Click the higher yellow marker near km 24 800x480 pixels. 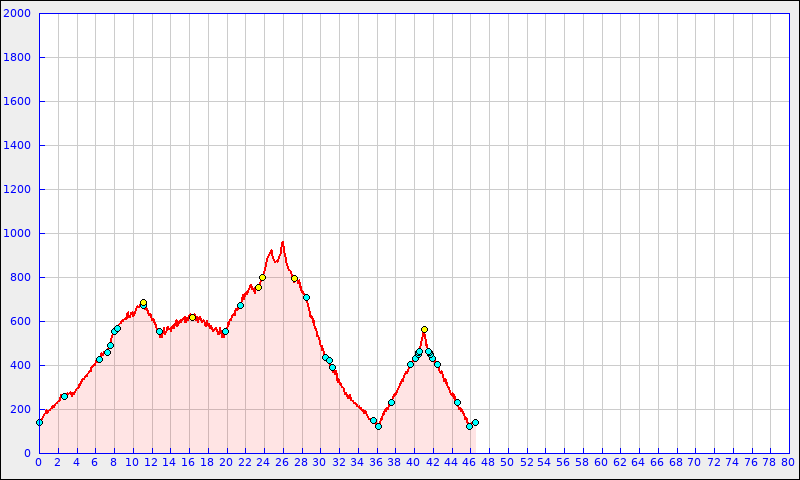click(262, 277)
